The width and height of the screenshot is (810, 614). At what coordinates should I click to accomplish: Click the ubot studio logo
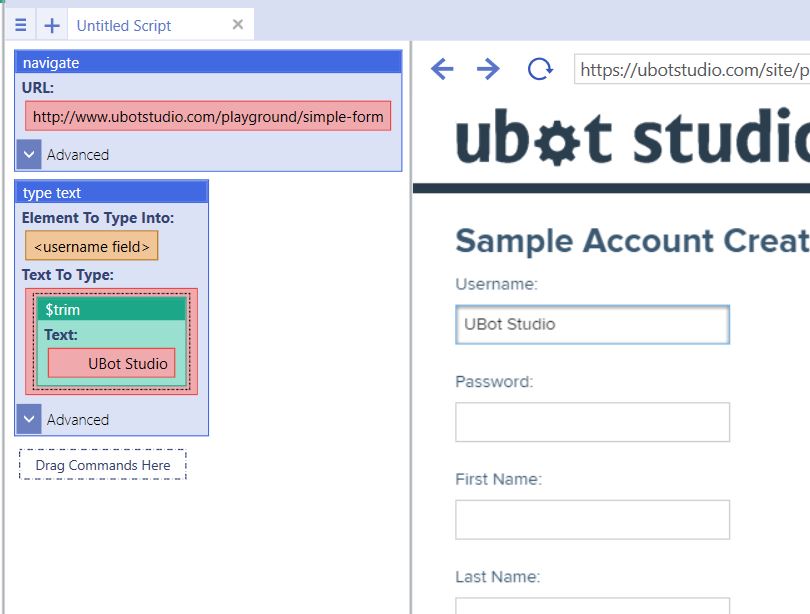[x=632, y=136]
